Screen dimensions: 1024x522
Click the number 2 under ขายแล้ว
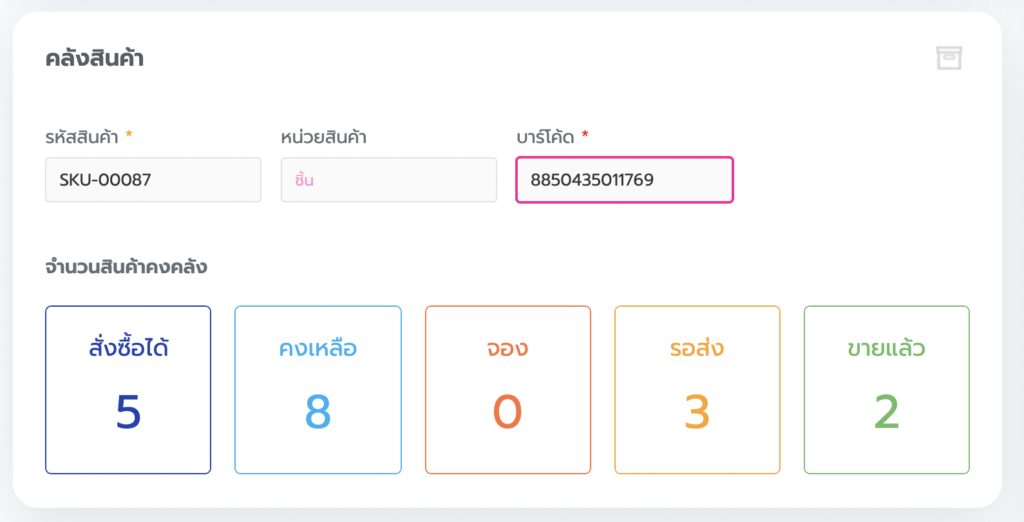click(x=886, y=411)
